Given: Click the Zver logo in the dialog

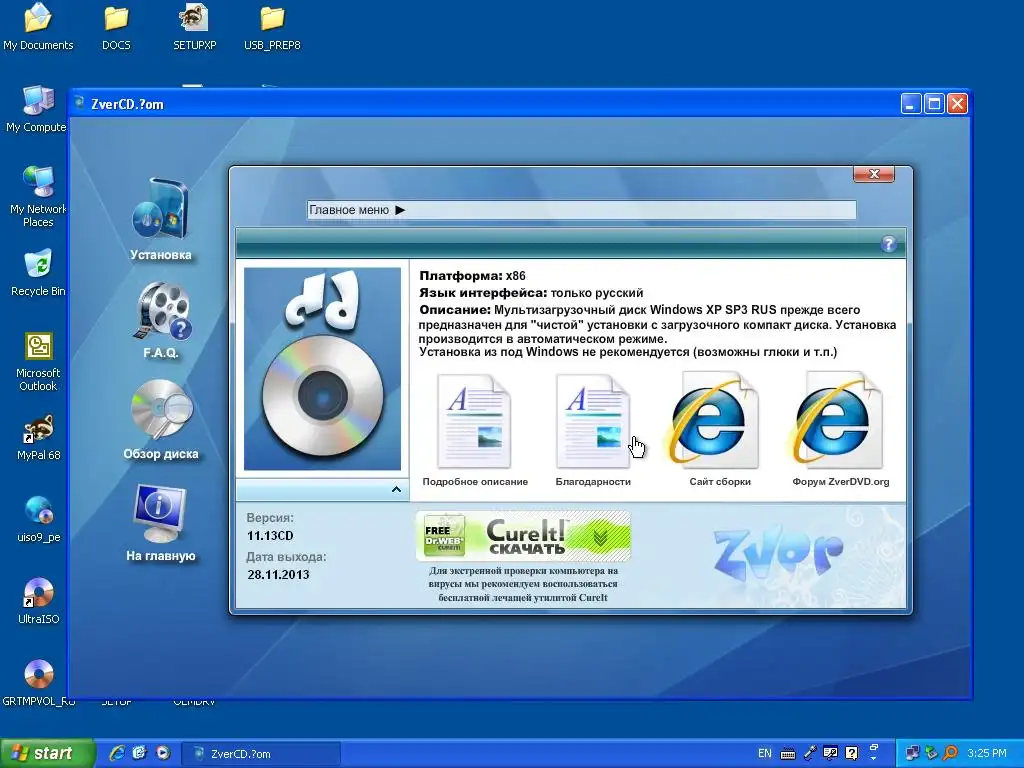Looking at the screenshot, I should point(777,552).
